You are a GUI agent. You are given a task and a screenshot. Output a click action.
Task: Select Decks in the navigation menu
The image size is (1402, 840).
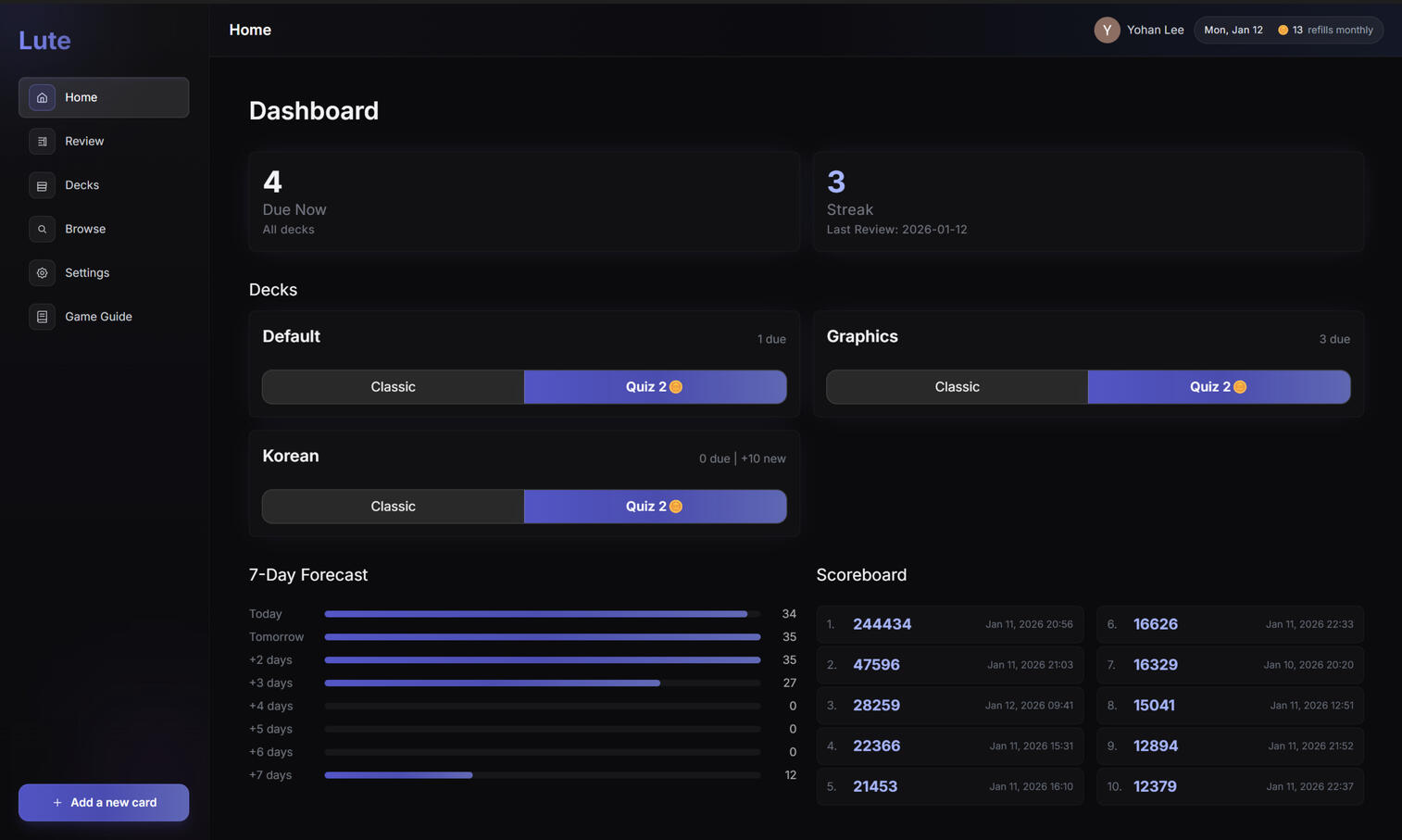coord(81,185)
